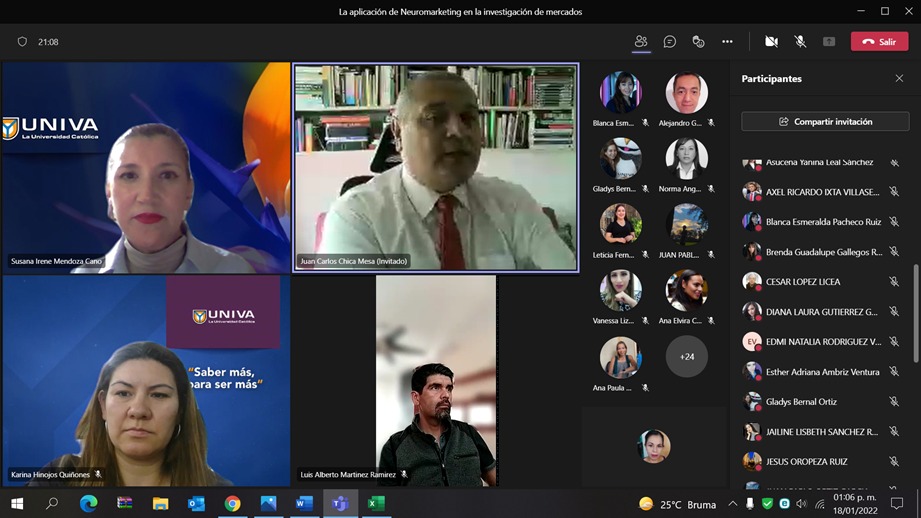Click the Photos app taskbar icon
Image resolution: width=921 pixels, height=518 pixels.
click(x=268, y=503)
